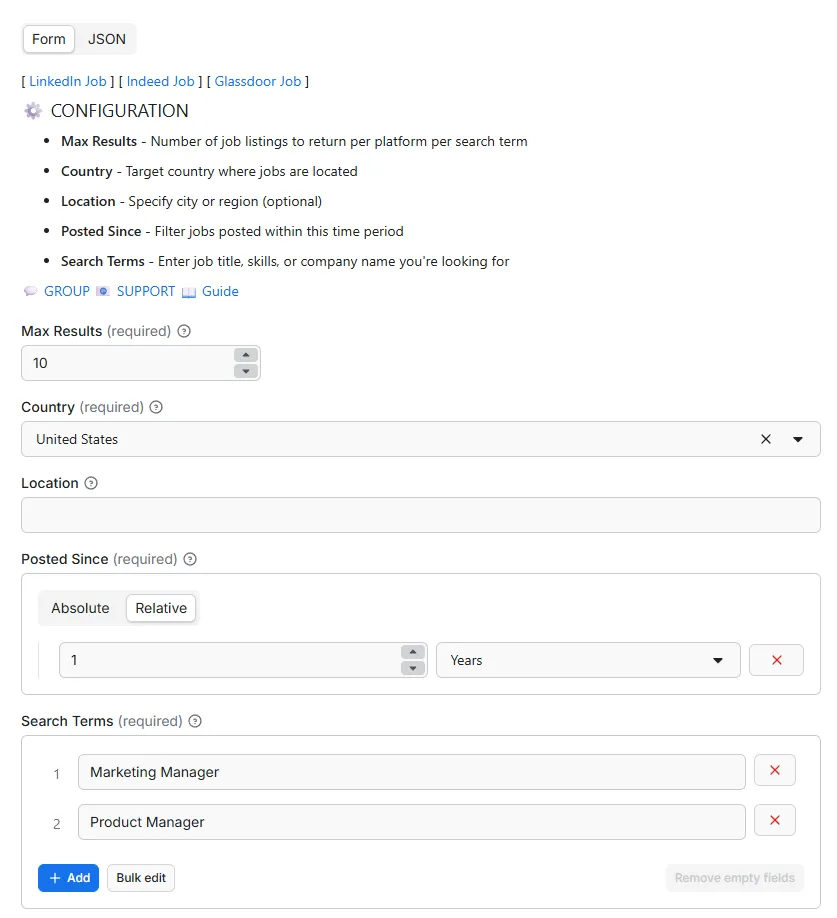The image size is (837, 918).
Task: Switch Posted Since to Absolute mode
Action: point(80,608)
